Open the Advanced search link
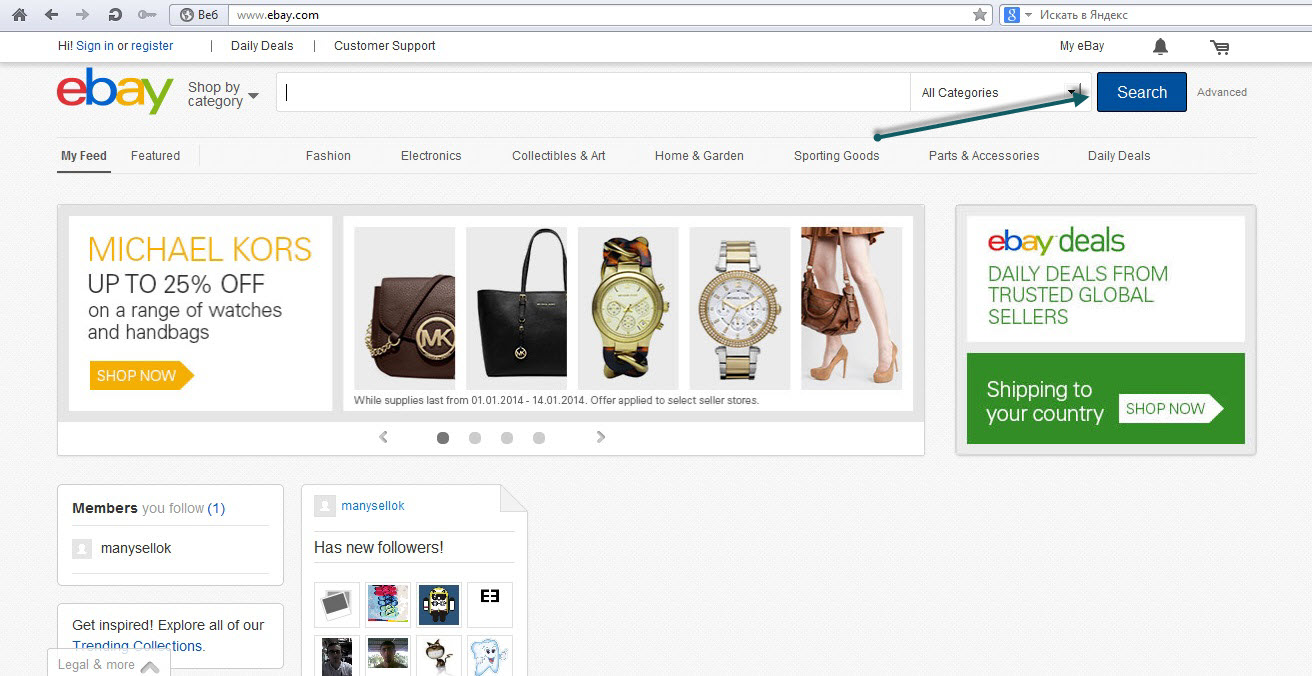1312x676 pixels. tap(1222, 92)
